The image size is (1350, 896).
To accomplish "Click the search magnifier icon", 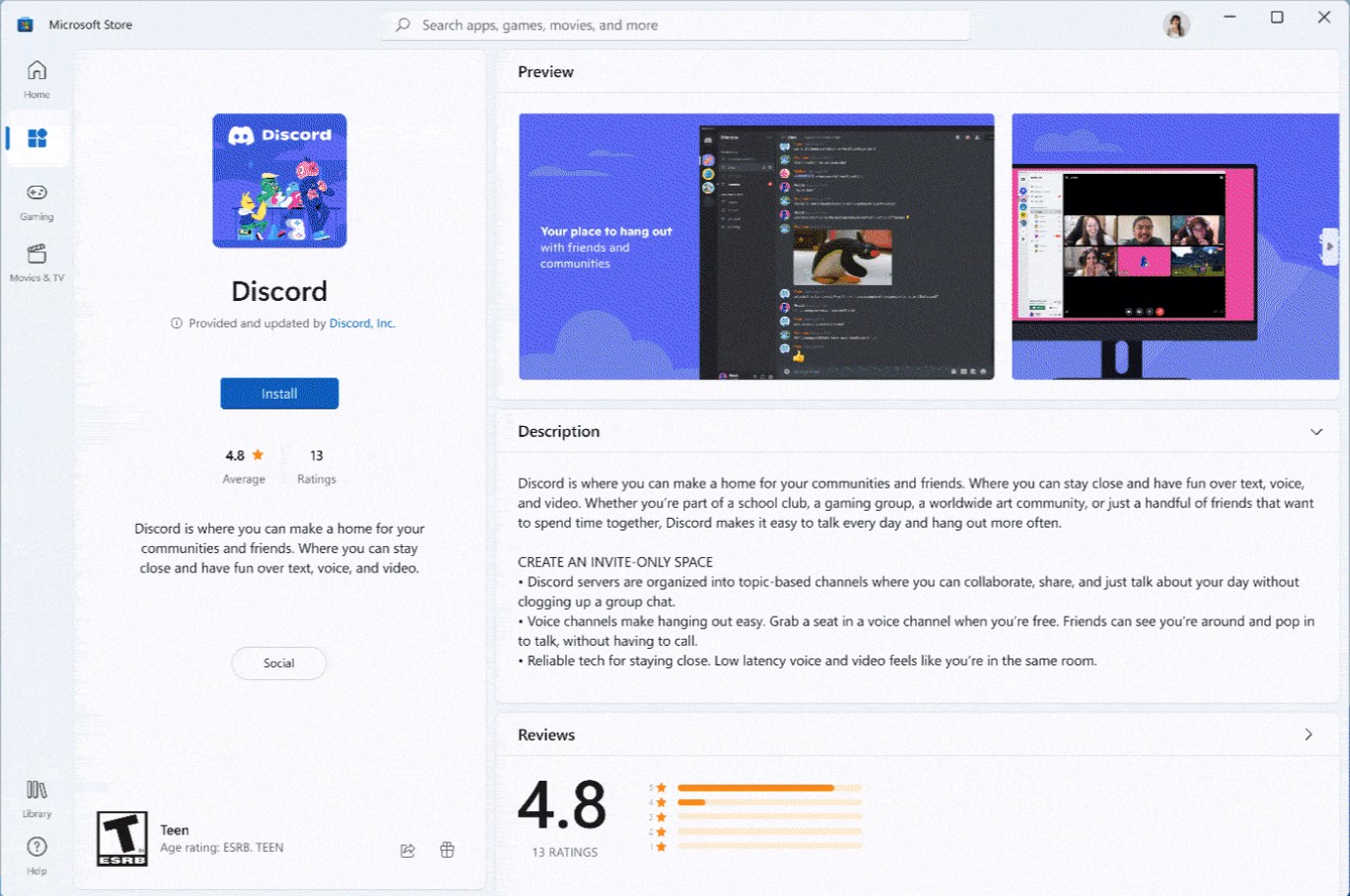I will click(403, 24).
